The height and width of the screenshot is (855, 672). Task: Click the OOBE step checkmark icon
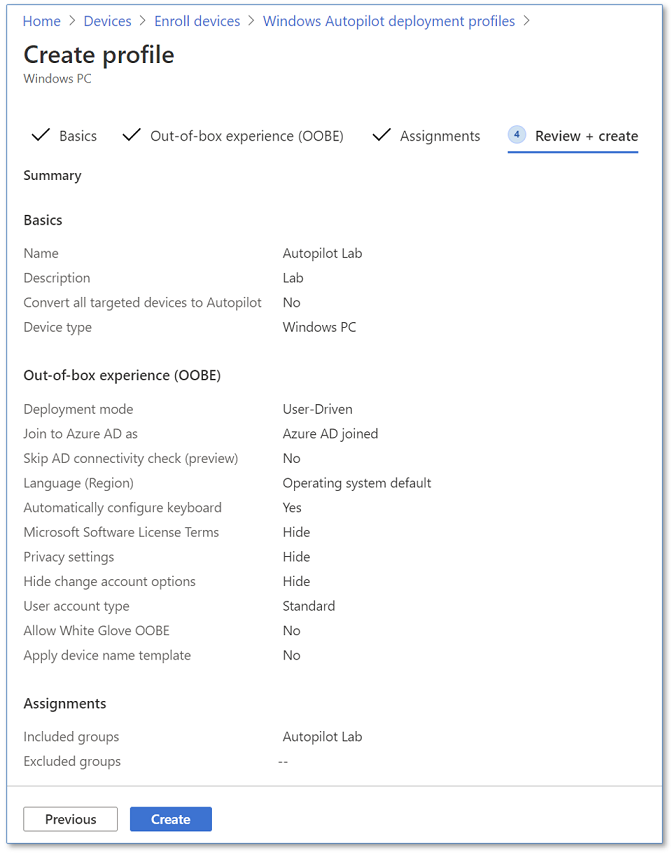point(131,135)
